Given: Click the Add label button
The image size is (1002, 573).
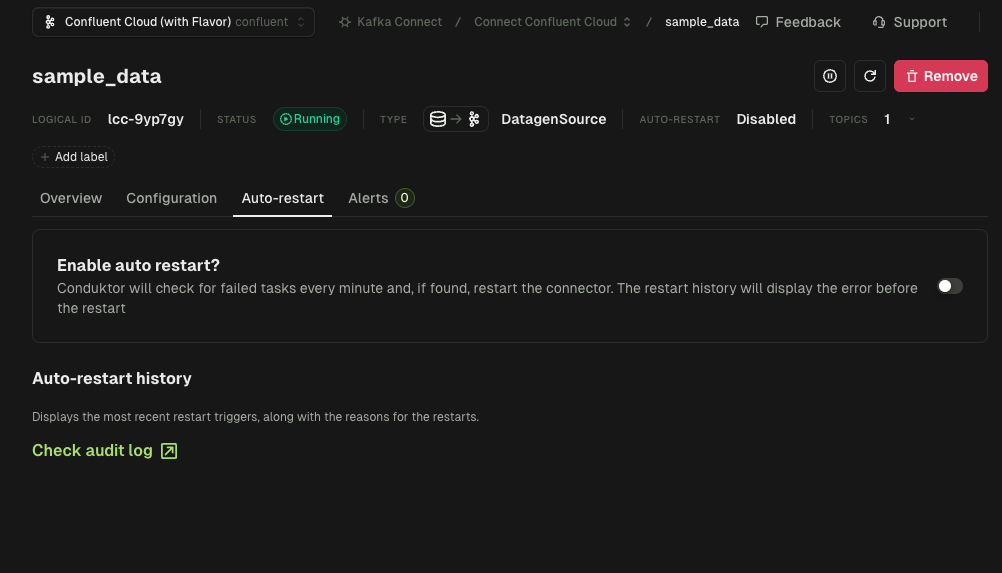Looking at the screenshot, I should click(x=73, y=157).
